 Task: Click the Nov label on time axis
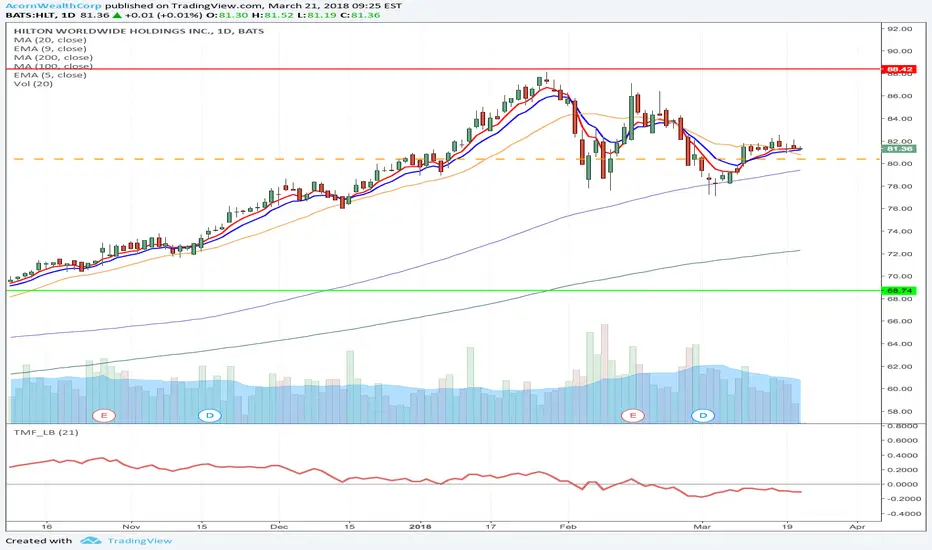[x=131, y=526]
